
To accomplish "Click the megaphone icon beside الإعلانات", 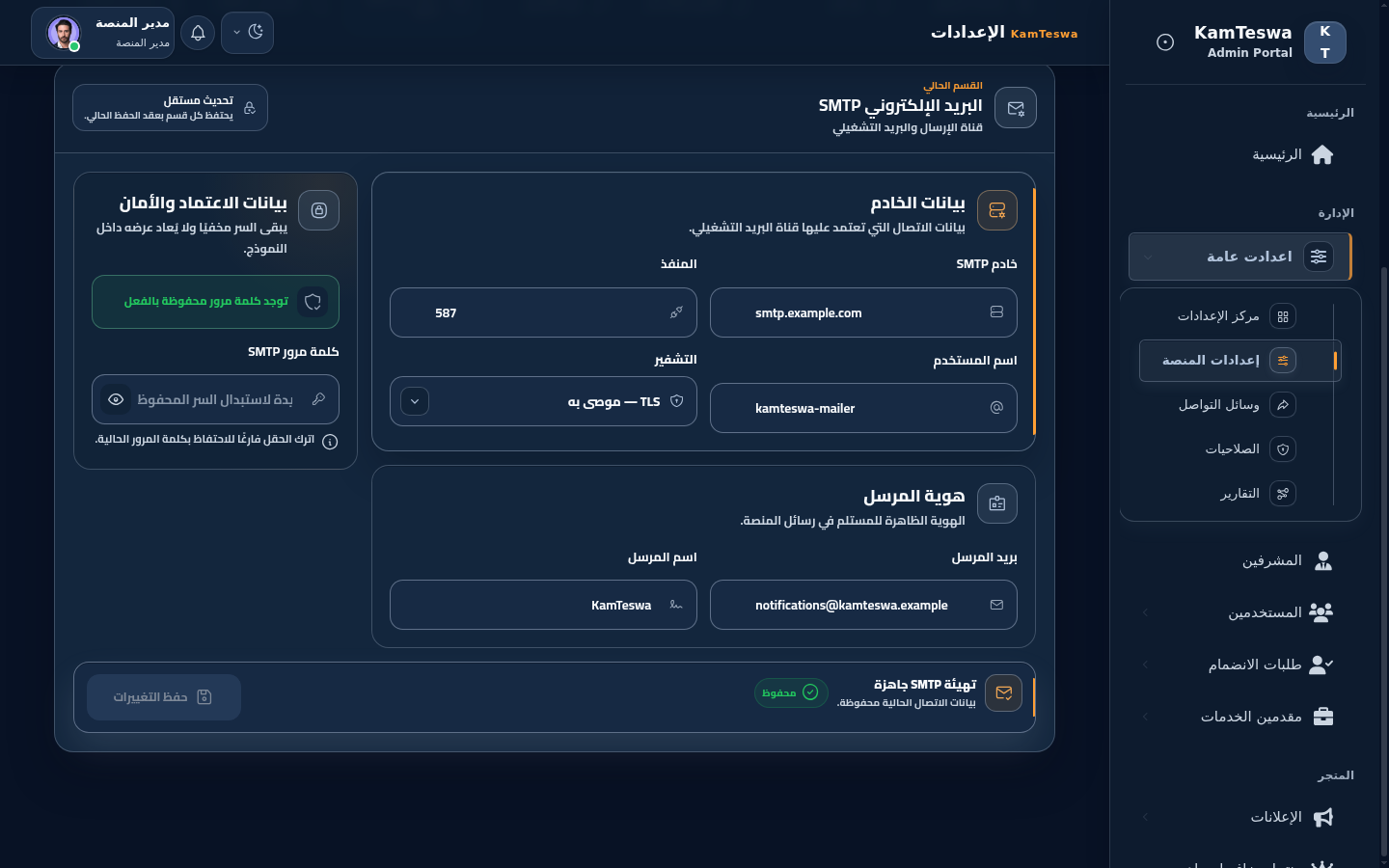I will pyautogui.click(x=1323, y=817).
